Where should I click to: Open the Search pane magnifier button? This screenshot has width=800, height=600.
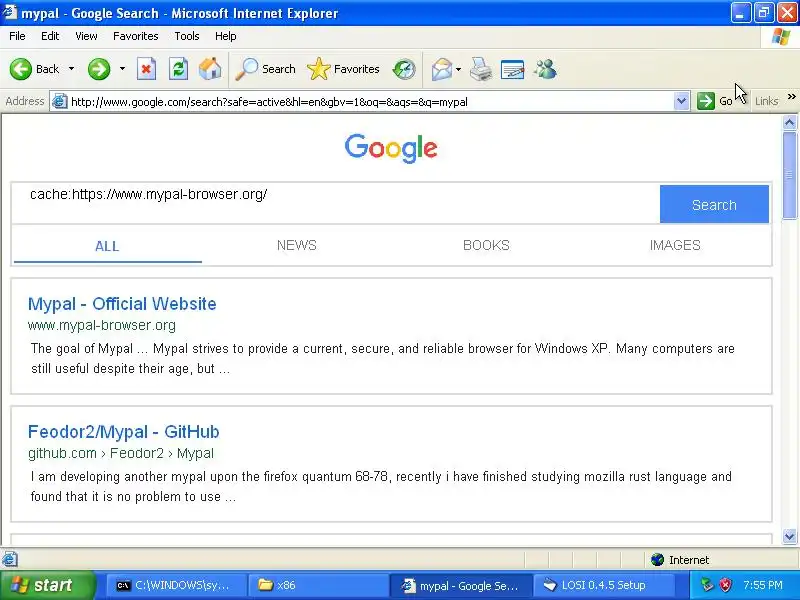tap(265, 69)
